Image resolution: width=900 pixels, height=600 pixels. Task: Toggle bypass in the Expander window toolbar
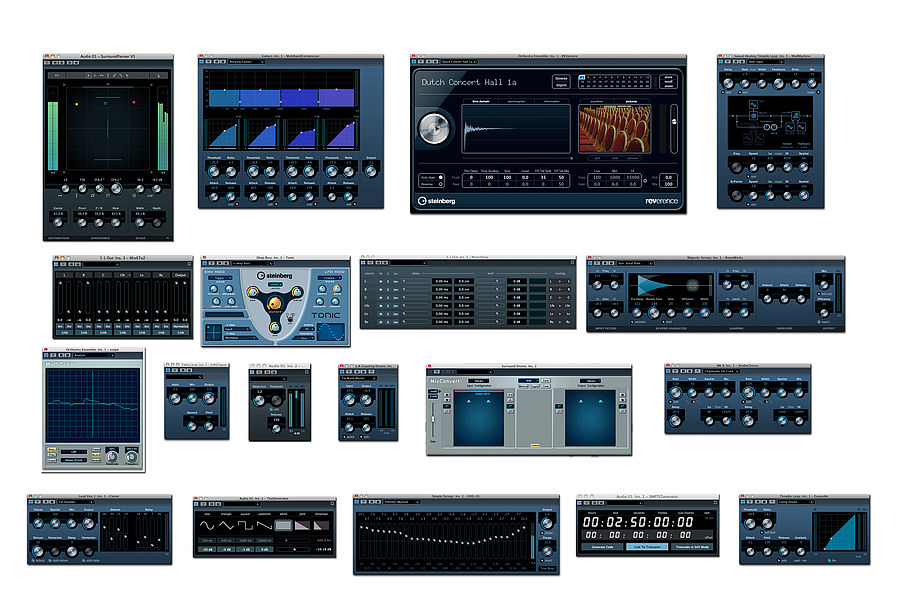click(x=743, y=502)
